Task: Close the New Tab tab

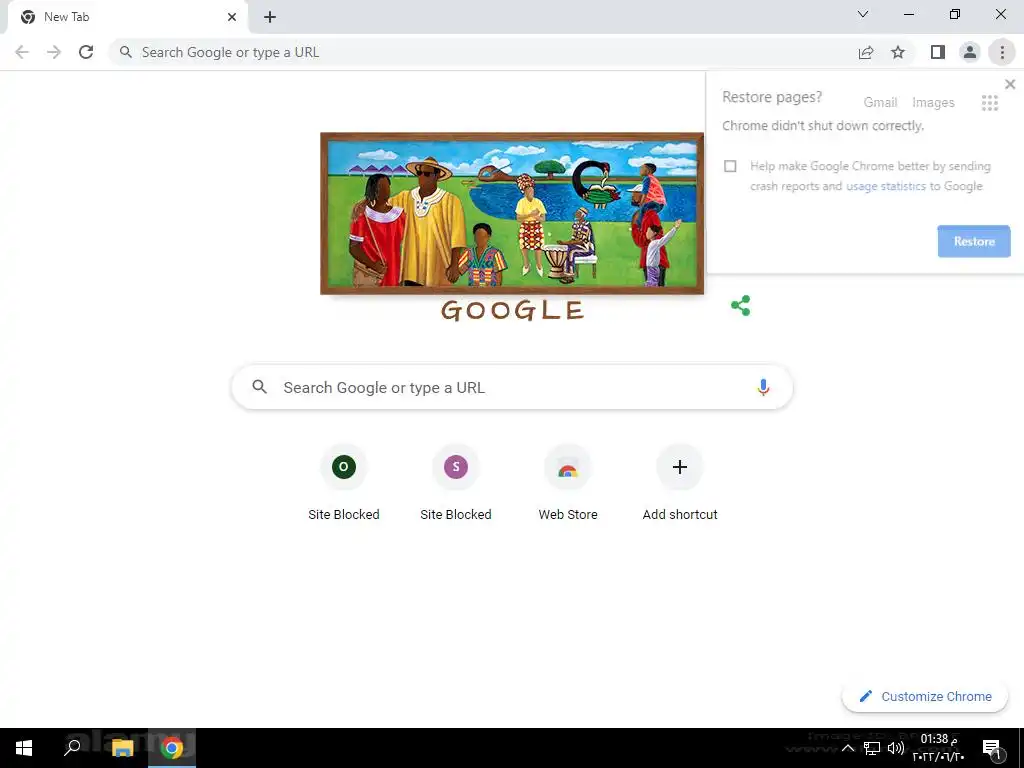Action: pyautogui.click(x=232, y=17)
